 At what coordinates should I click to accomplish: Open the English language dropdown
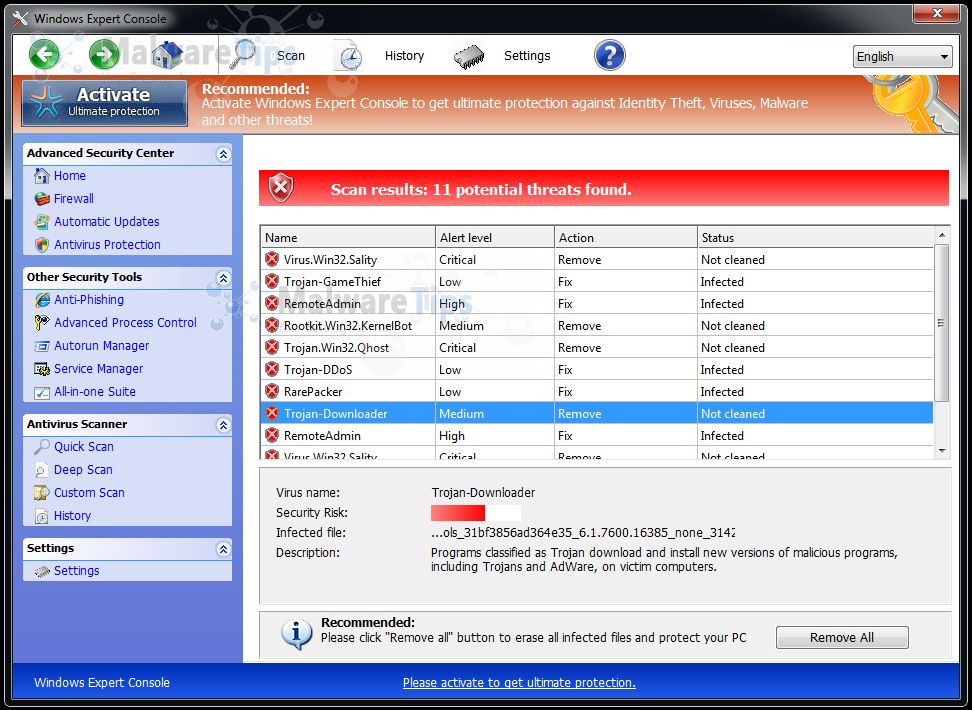coord(902,57)
